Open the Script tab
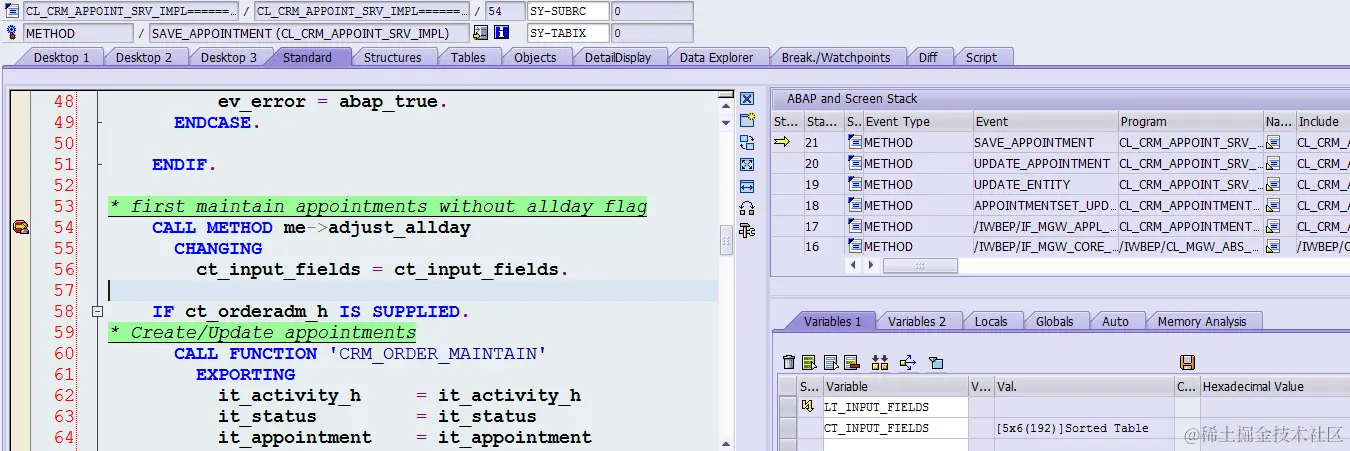Viewport: 1350px width, 451px height. 981,57
